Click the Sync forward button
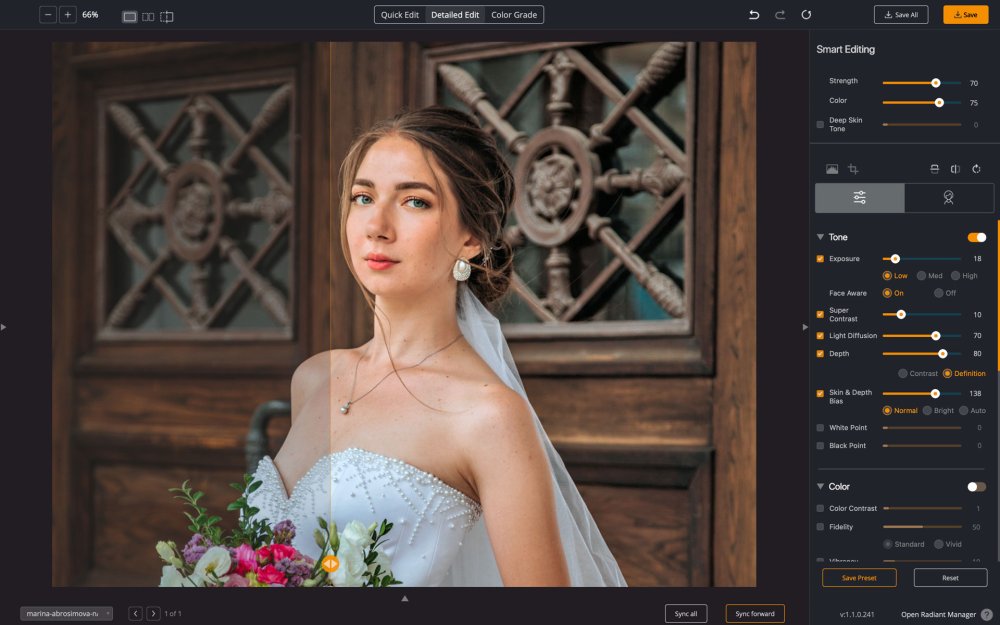The image size is (1000, 625). [755, 614]
